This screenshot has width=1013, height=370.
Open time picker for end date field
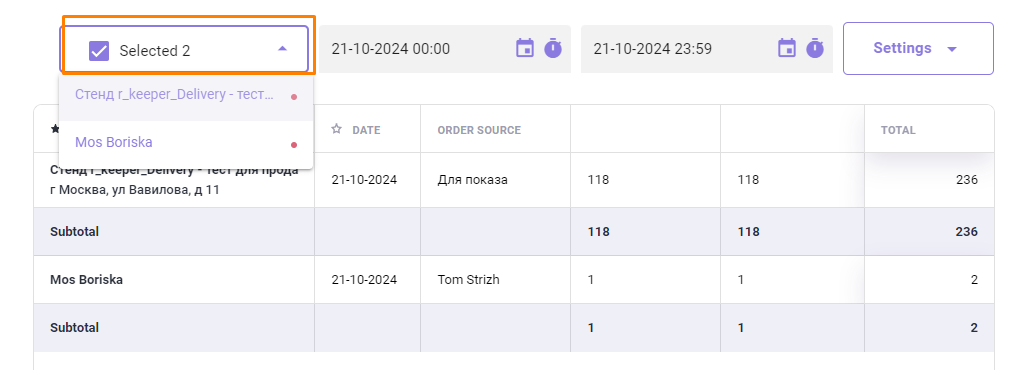pyautogui.click(x=815, y=48)
